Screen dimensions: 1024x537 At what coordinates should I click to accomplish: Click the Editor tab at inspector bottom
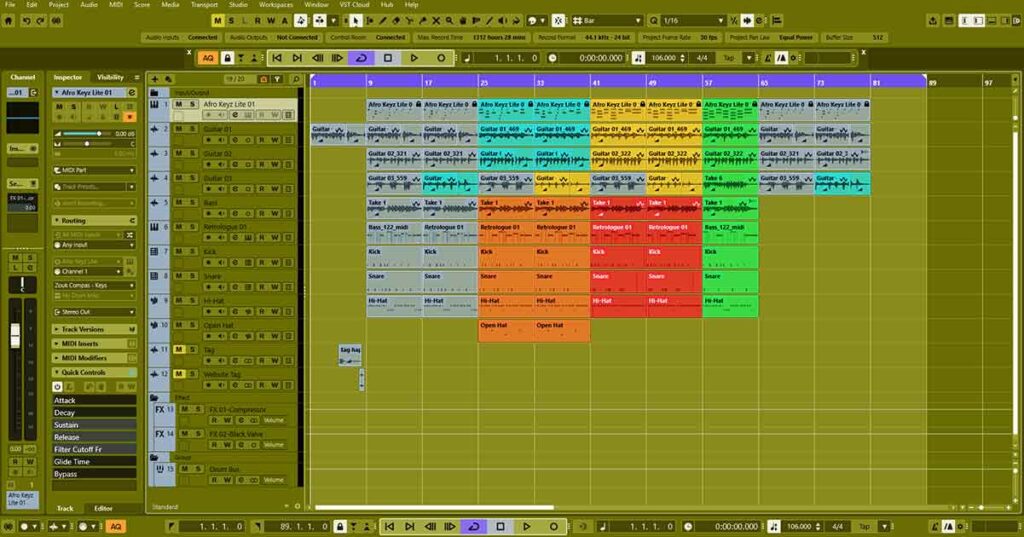pos(103,508)
